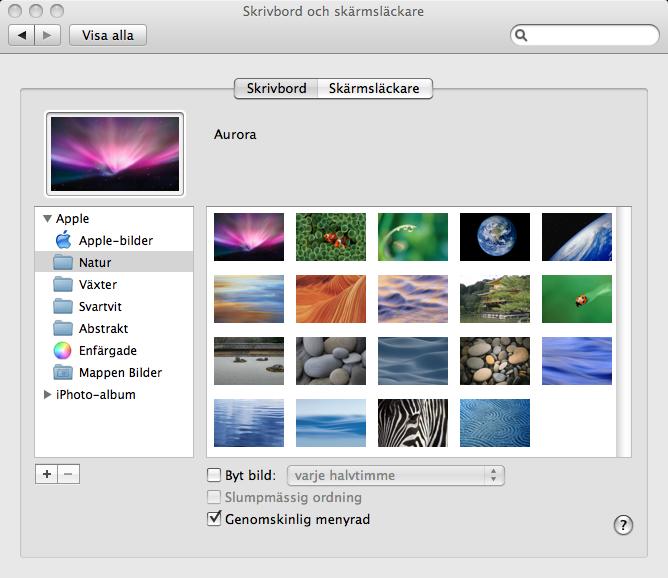Select the Abstrakt folder
The image size is (668, 578).
point(114,328)
